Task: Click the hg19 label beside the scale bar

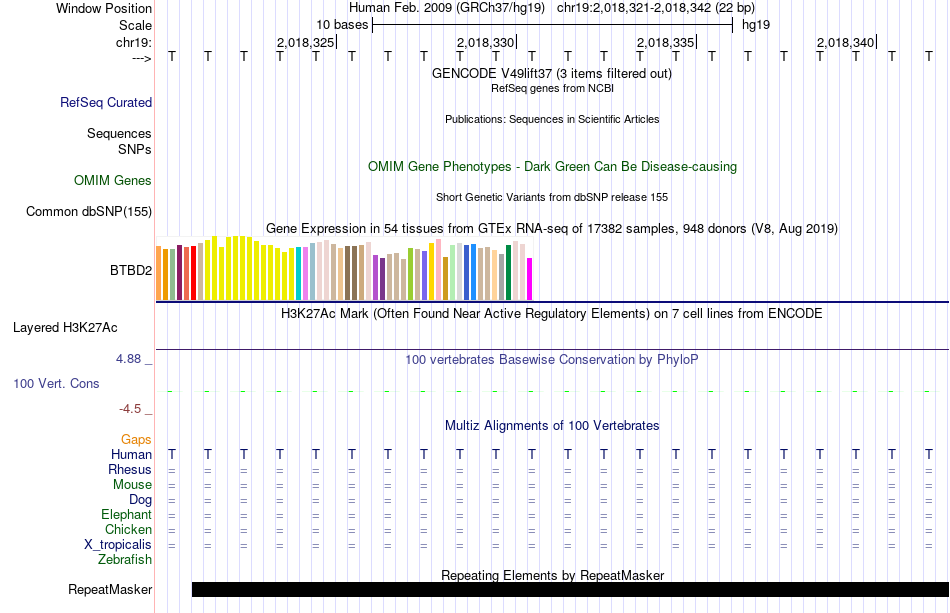Action: point(756,25)
